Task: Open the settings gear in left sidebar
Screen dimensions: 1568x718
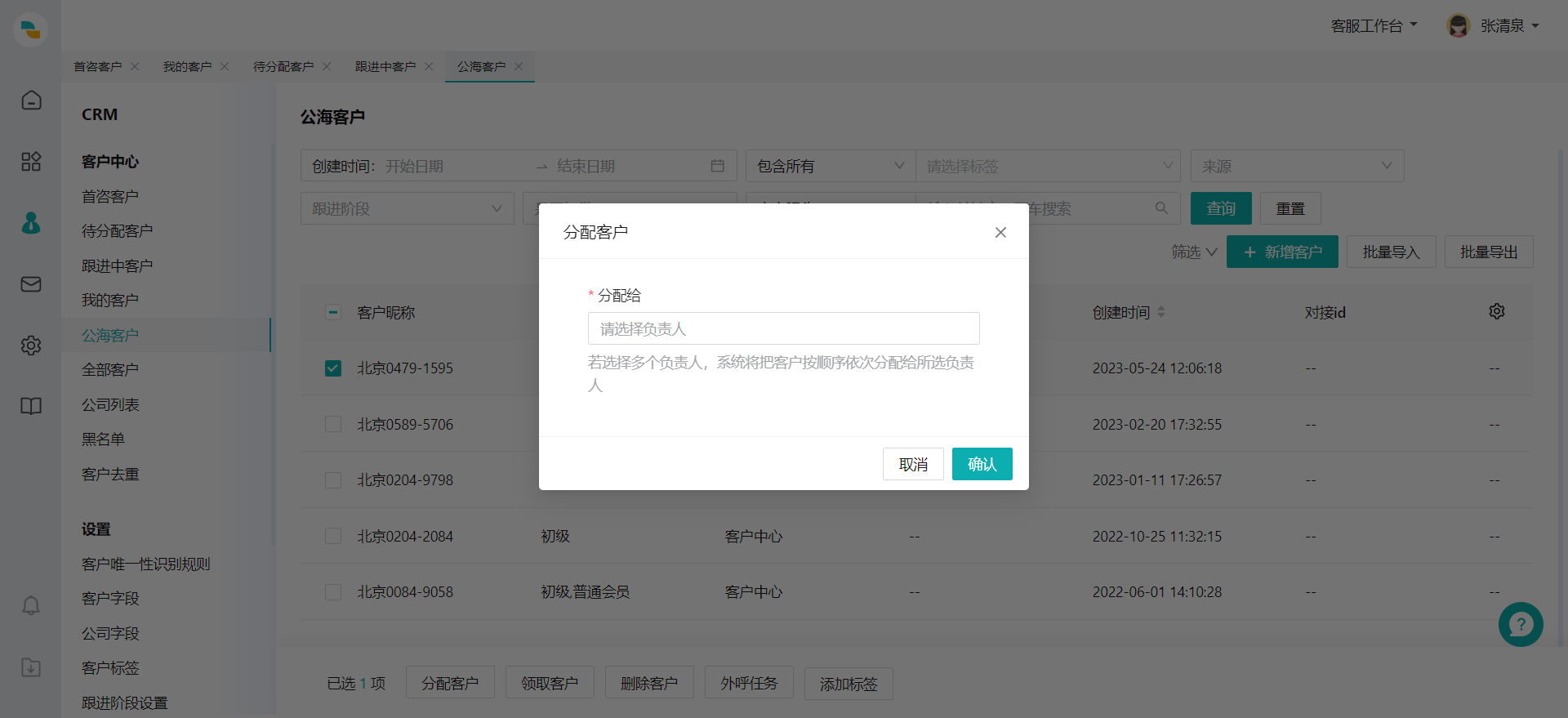Action: pos(31,346)
